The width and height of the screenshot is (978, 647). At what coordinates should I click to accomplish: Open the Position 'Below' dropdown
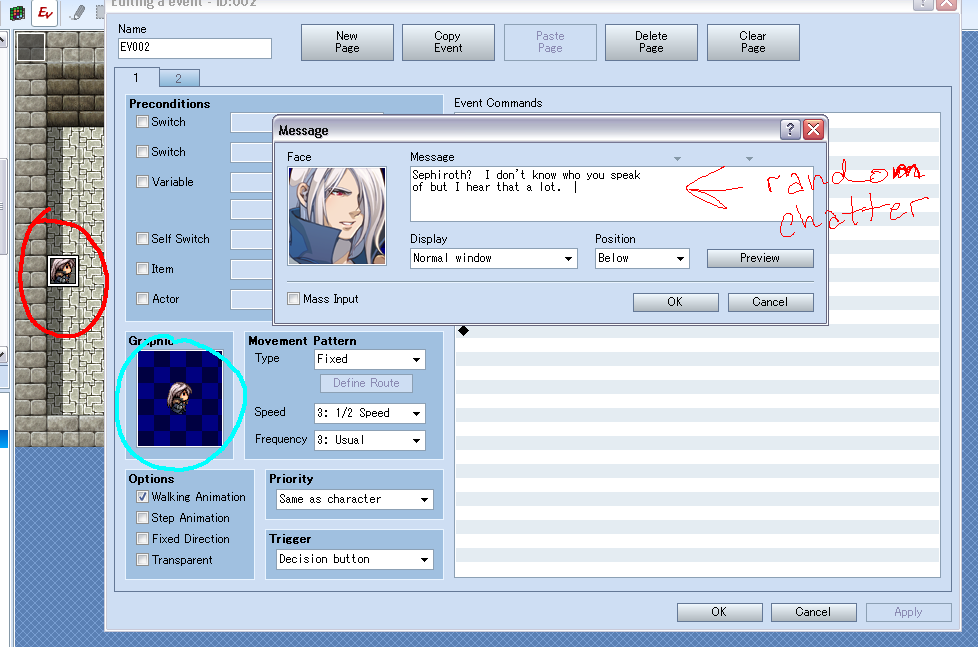642,258
